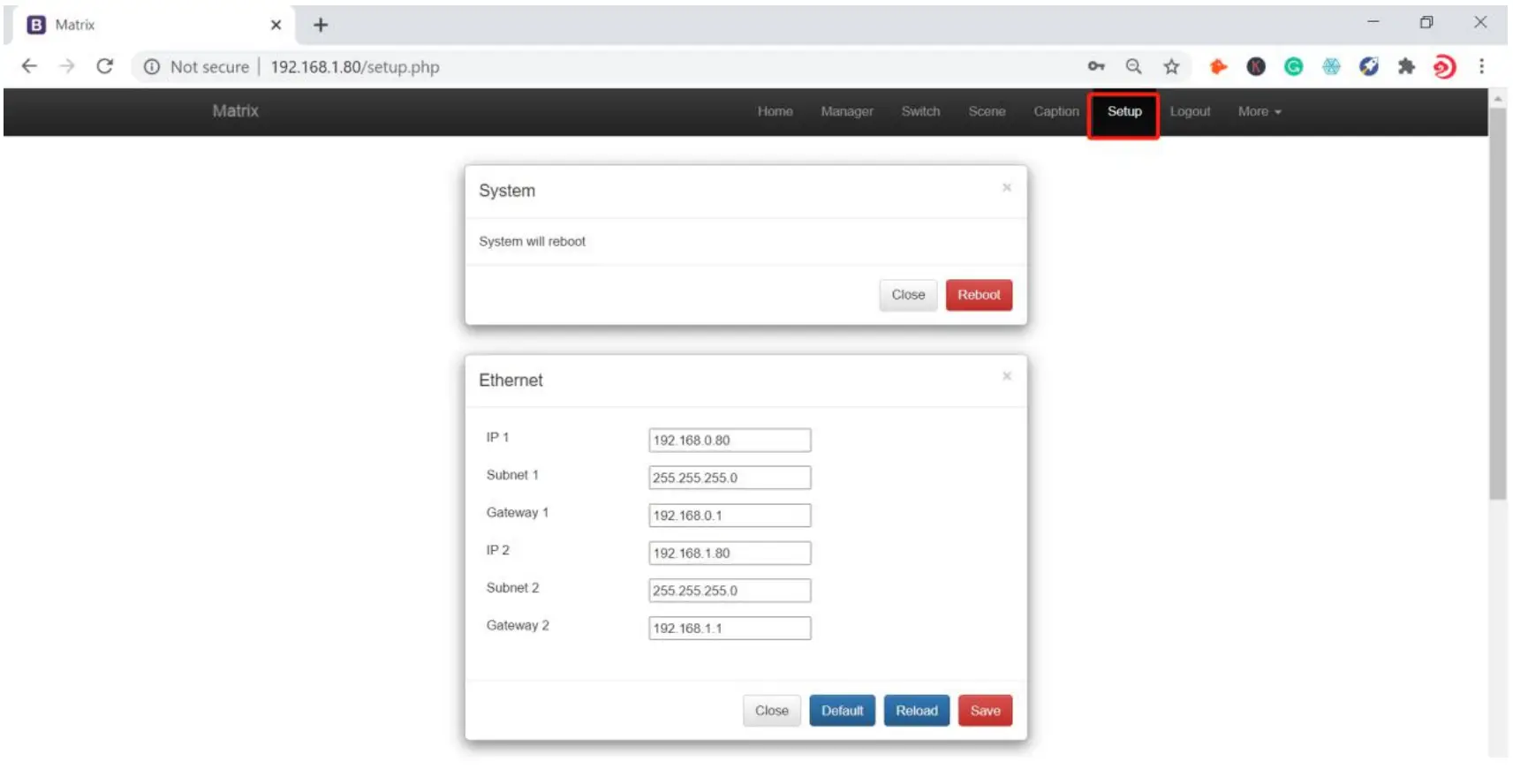Click the 'IP 1' label
This screenshot has height=784, width=1513.
pos(497,437)
